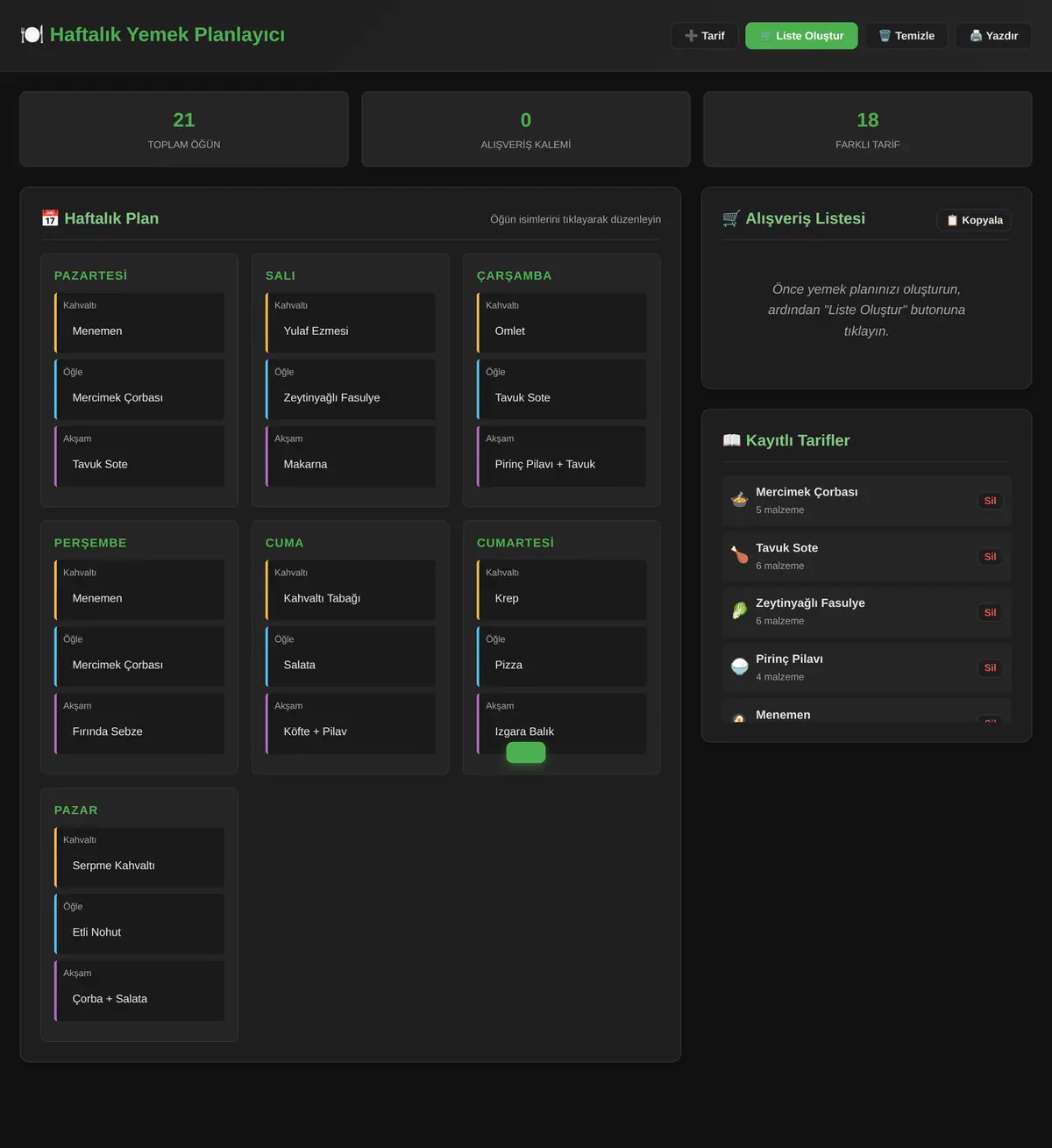Remove the Pirinç Pilavı saved recipe
1052x1148 pixels.
click(x=990, y=668)
